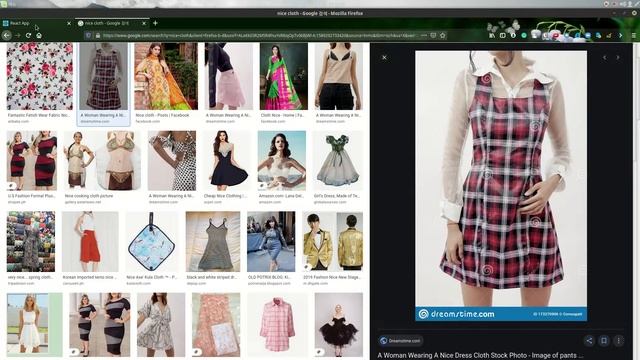Close the nice cloth Google tab

tap(144, 24)
